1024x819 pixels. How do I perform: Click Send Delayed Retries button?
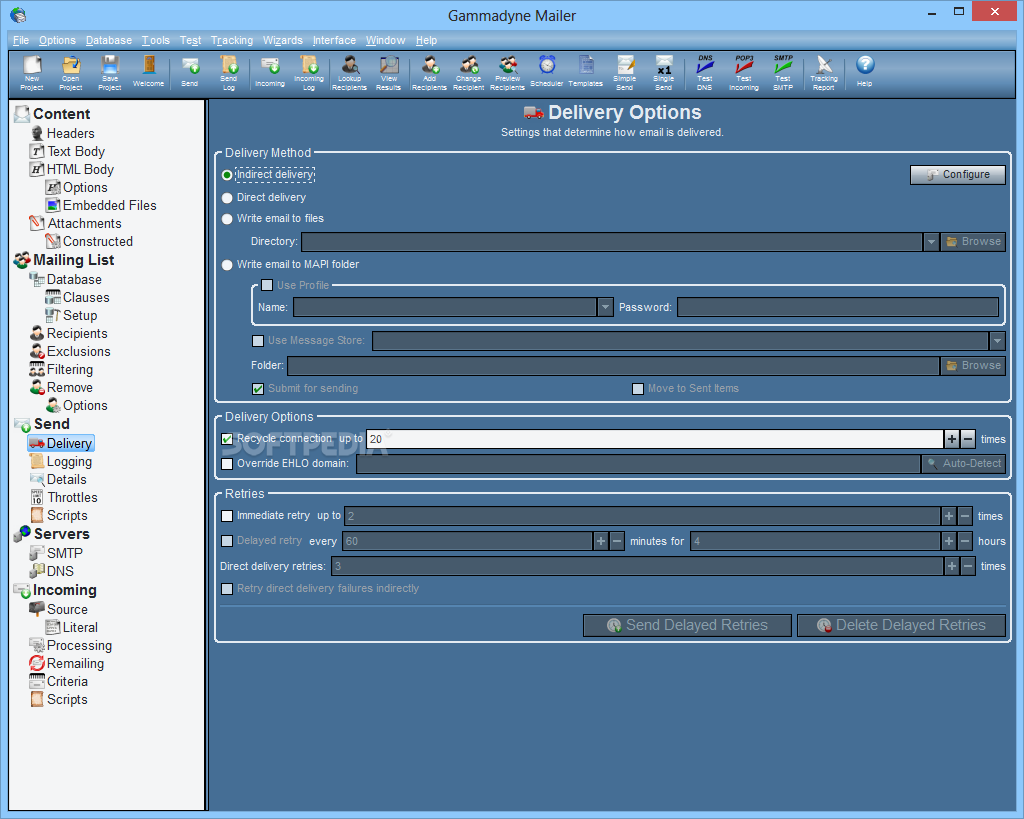(687, 625)
